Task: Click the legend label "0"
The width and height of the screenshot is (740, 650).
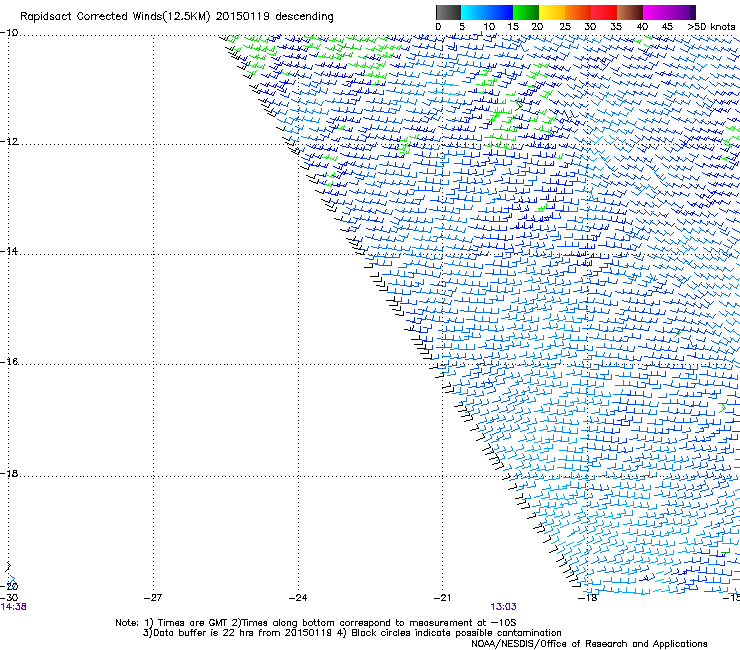Action: pyautogui.click(x=438, y=27)
